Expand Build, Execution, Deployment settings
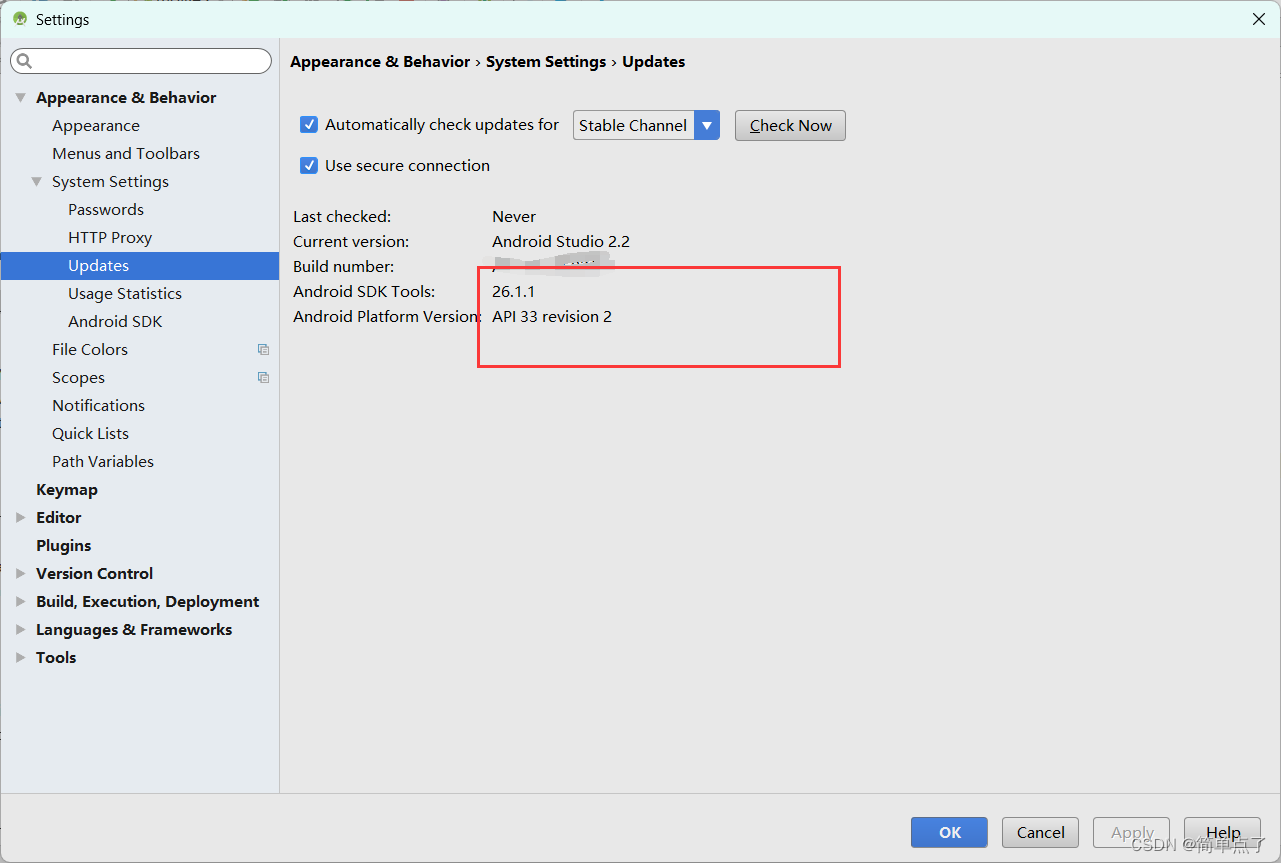 pyautogui.click(x=20, y=601)
